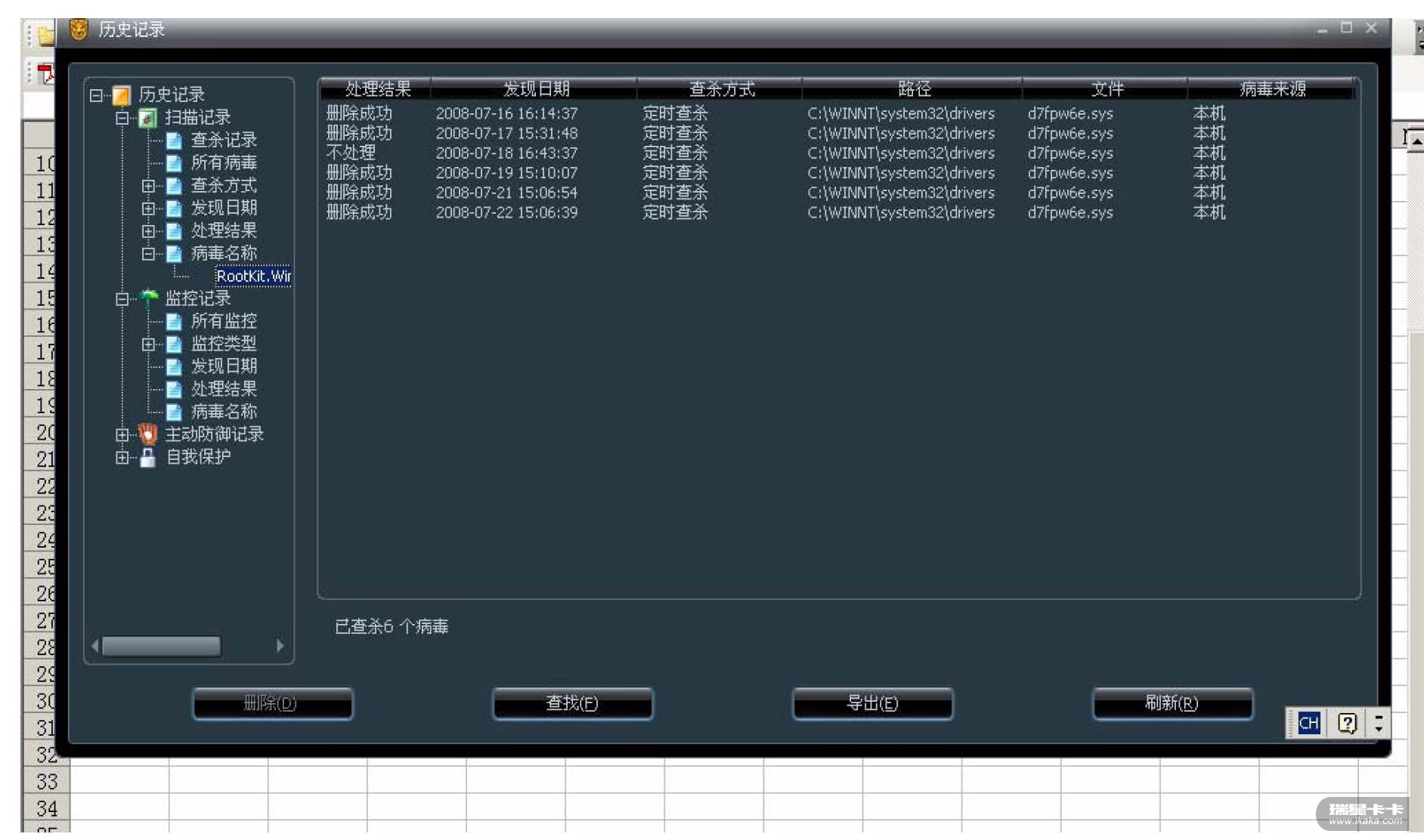1424x840 pixels.
Task: Select the row dated 2008-07-17 15:31:48
Action: pos(839,133)
